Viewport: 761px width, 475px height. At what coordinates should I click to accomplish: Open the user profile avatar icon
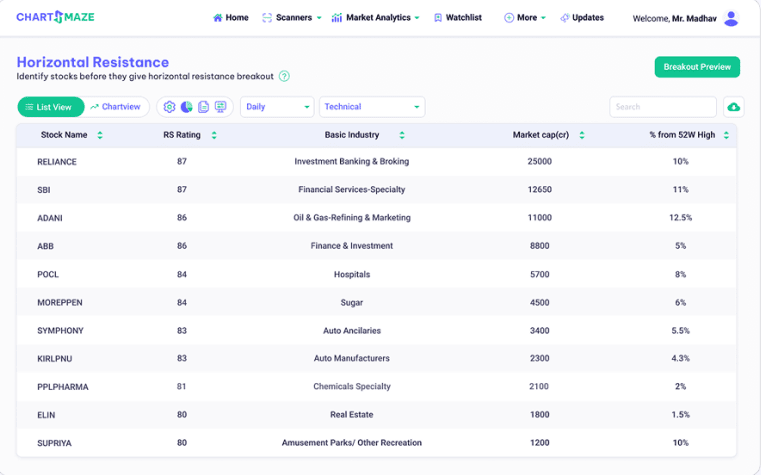pyautogui.click(x=731, y=18)
